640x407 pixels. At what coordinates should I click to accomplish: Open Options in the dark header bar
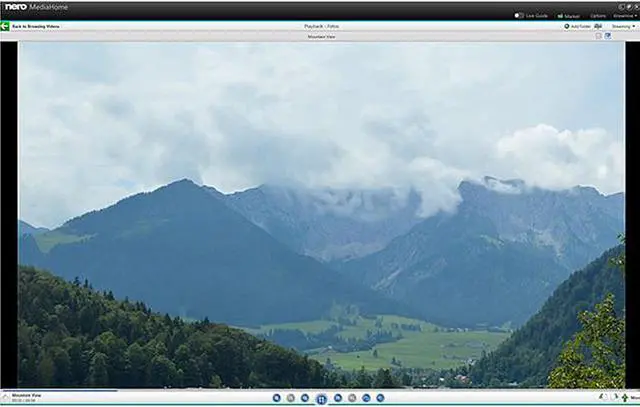click(598, 16)
